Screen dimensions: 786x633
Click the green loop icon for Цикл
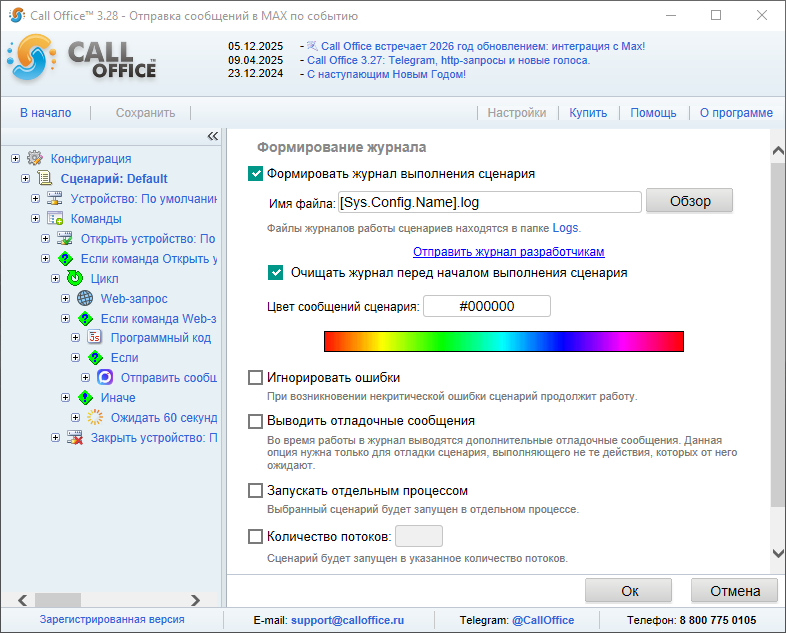74,278
